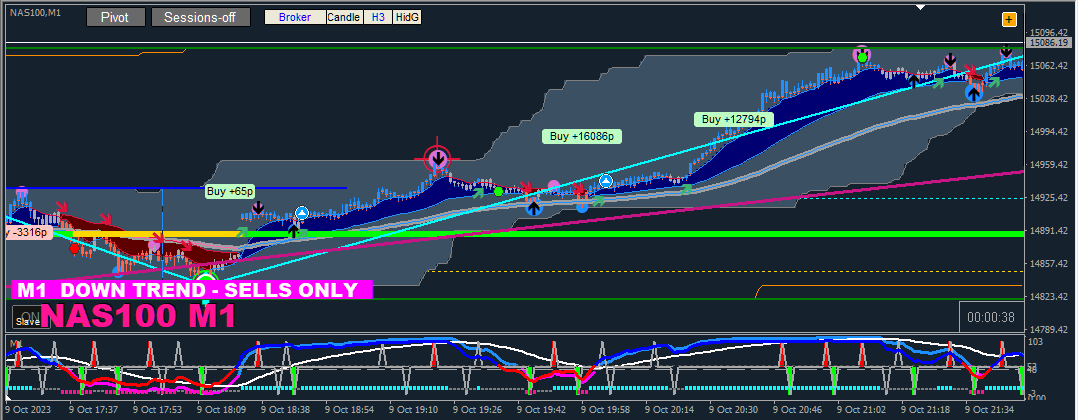
Task: Click the pink down-arrow marker above 18:38
Action: click(258, 207)
